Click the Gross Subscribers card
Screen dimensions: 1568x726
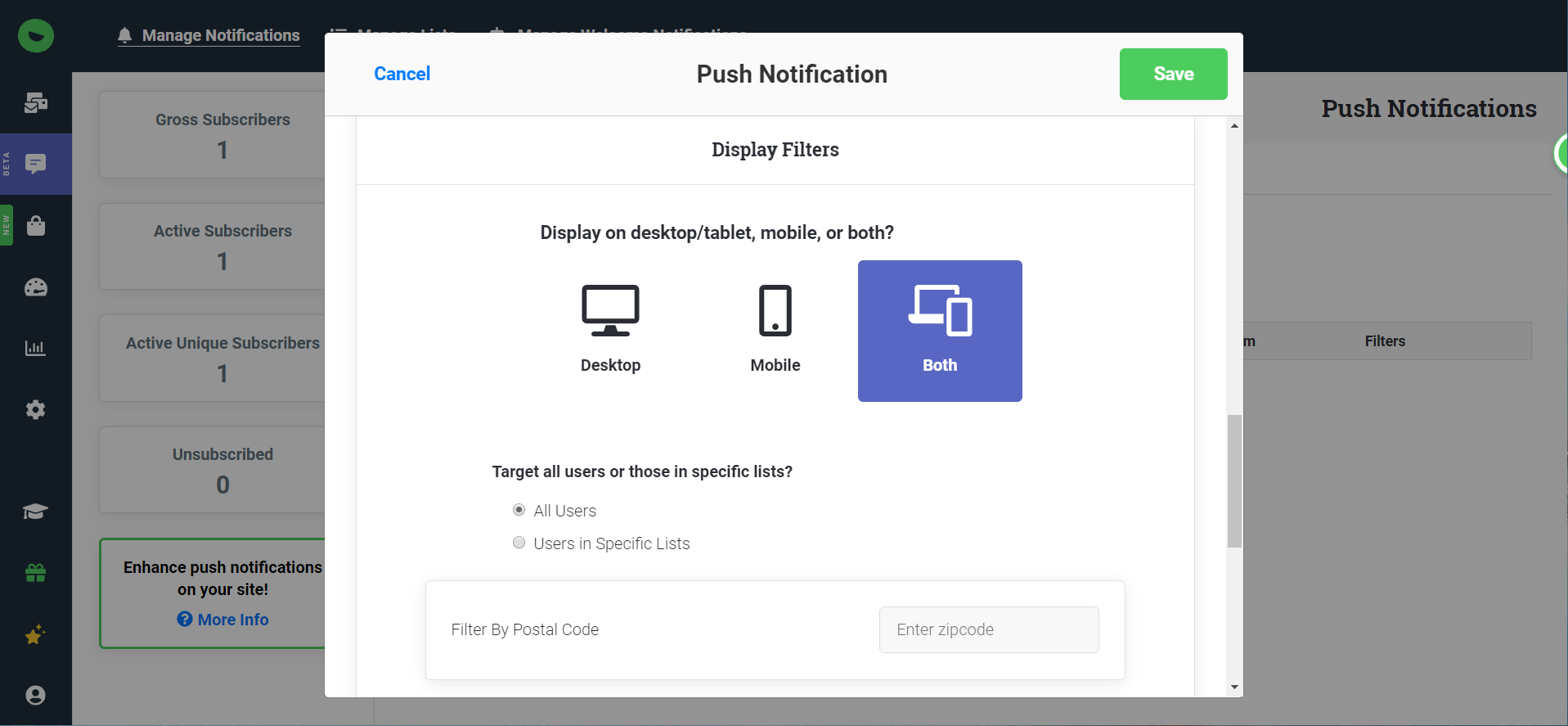coord(213,134)
